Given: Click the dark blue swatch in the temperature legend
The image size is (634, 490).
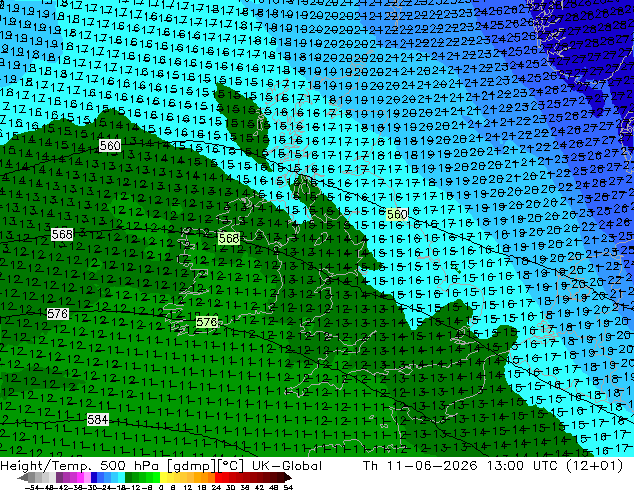Looking at the screenshot, I should 94,477.
